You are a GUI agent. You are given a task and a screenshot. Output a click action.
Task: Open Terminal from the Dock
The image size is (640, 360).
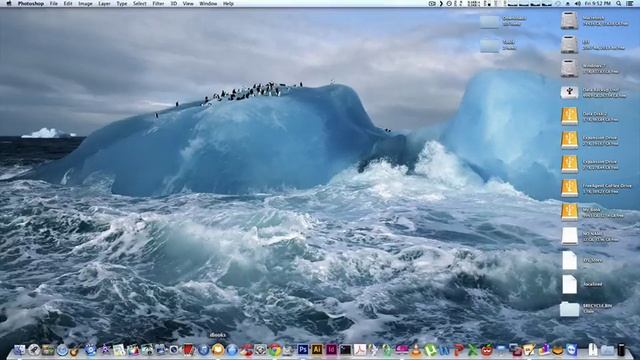(345, 350)
